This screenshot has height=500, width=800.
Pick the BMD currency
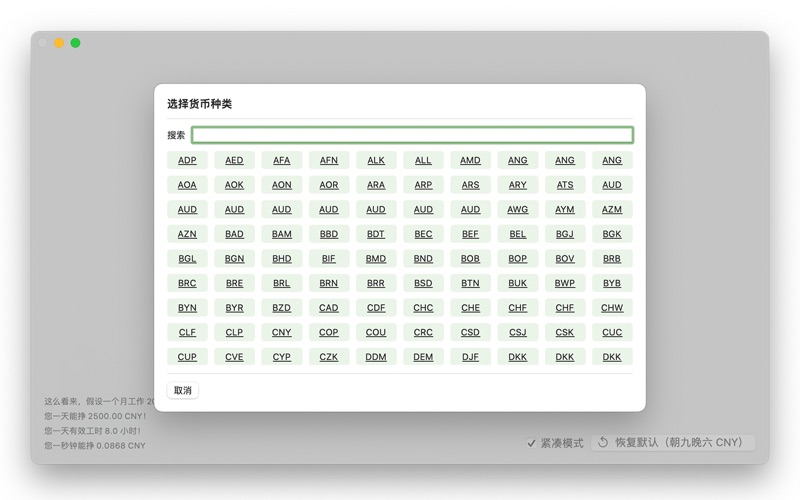pos(376,259)
